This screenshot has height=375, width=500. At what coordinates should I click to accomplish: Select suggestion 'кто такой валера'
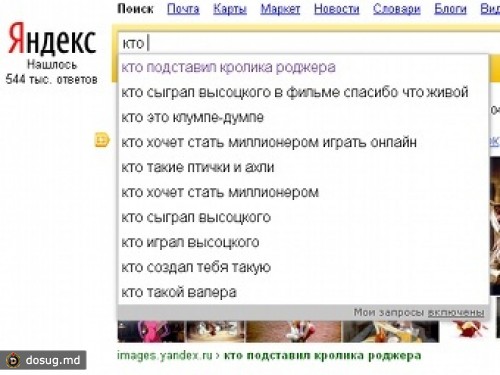303,292
